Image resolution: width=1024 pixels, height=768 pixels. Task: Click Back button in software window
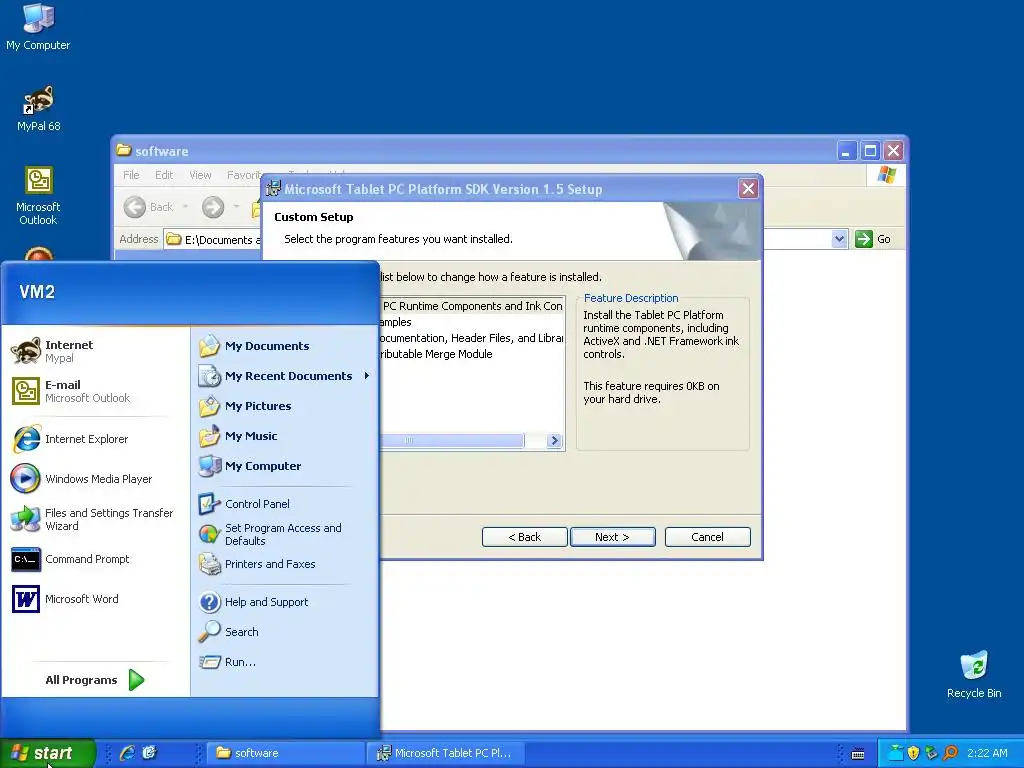pos(149,207)
